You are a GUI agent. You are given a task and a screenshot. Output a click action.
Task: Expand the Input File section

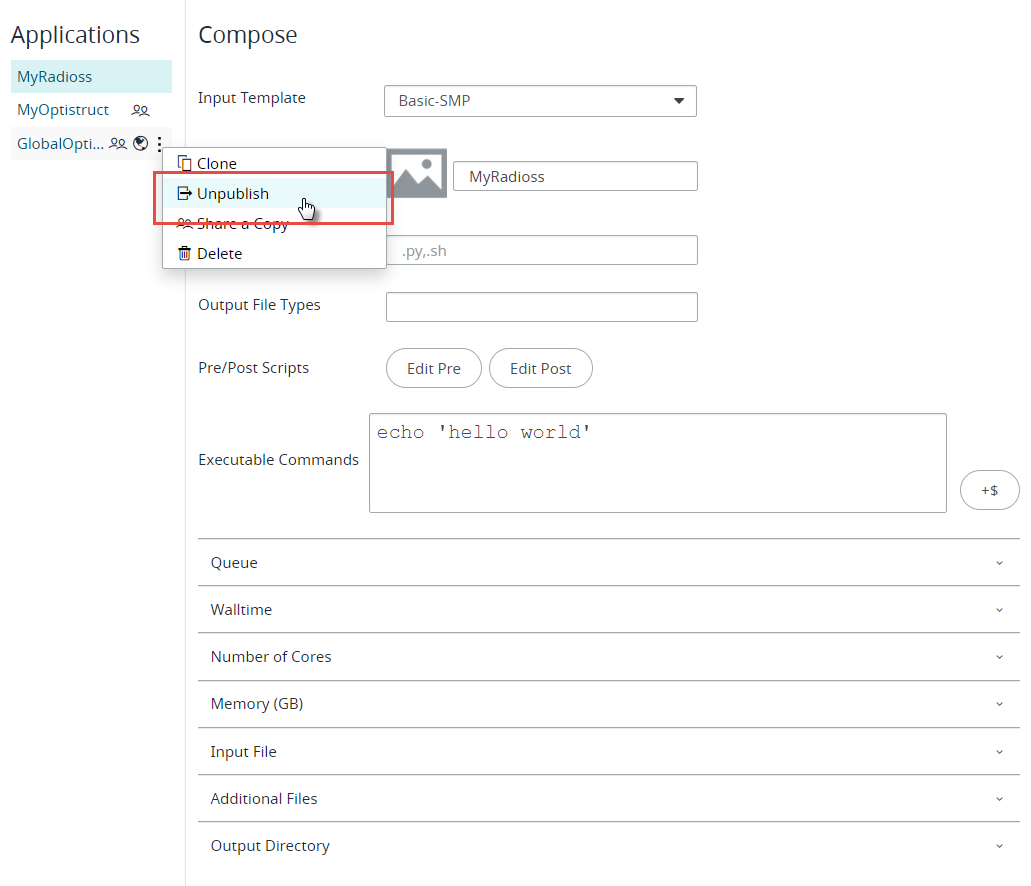609,751
